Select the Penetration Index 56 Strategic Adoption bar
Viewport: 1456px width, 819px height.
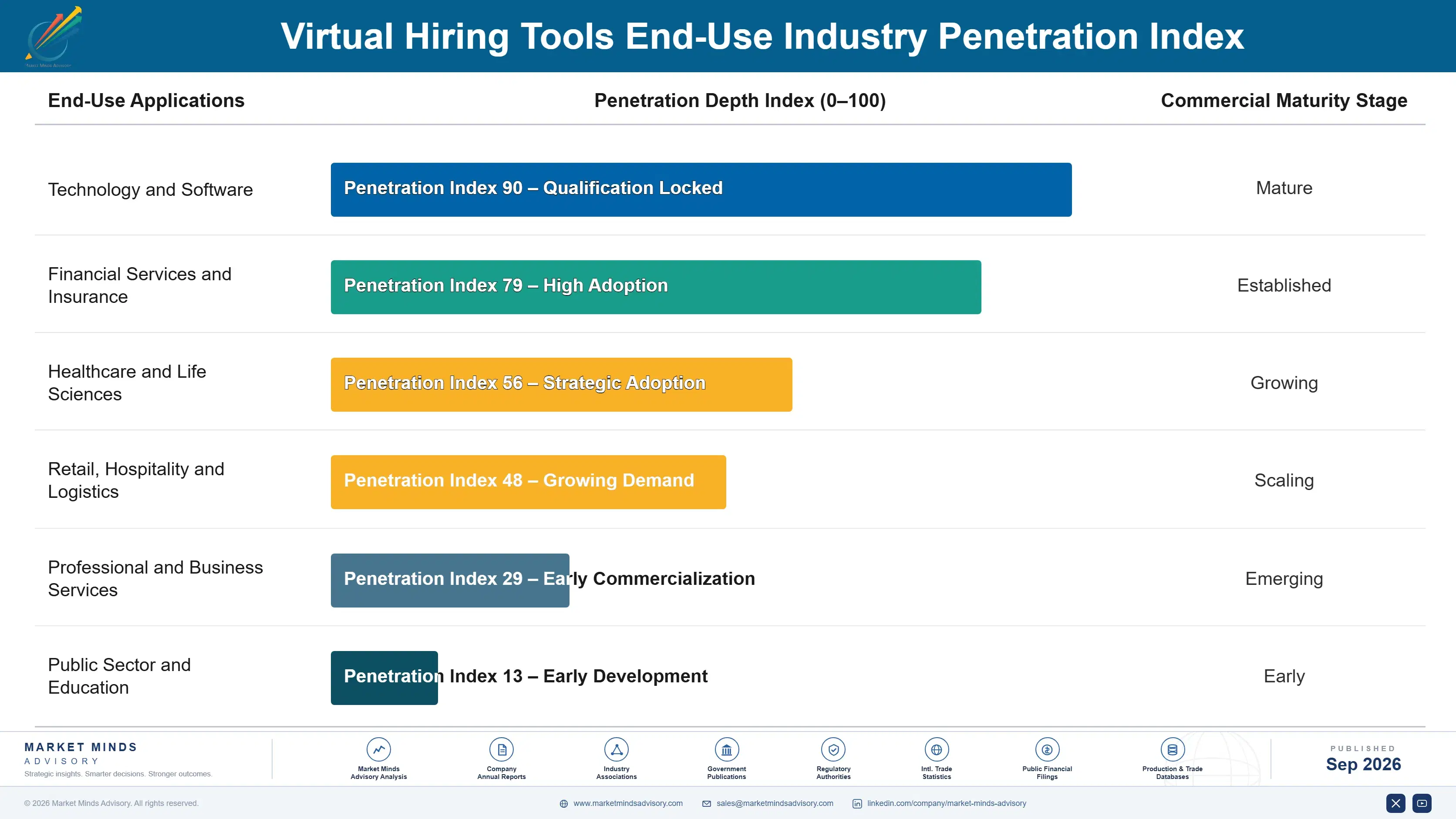point(561,385)
